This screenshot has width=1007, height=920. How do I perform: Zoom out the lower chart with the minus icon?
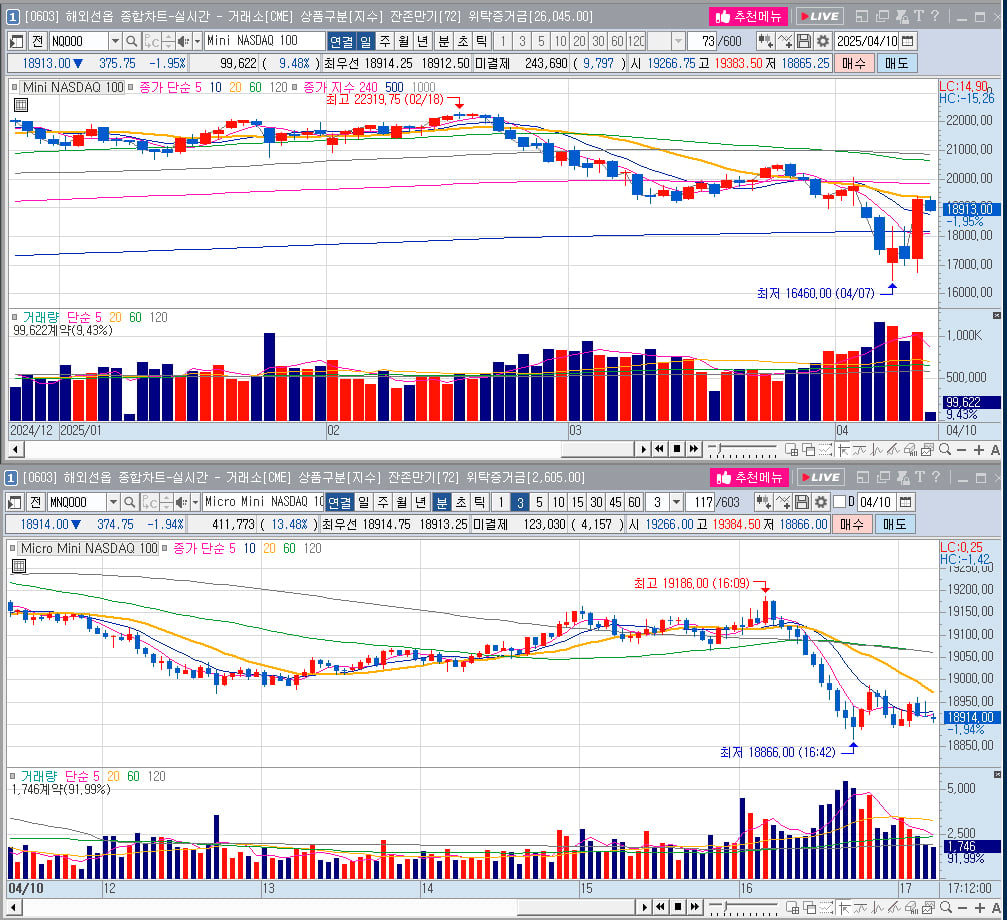[962, 907]
